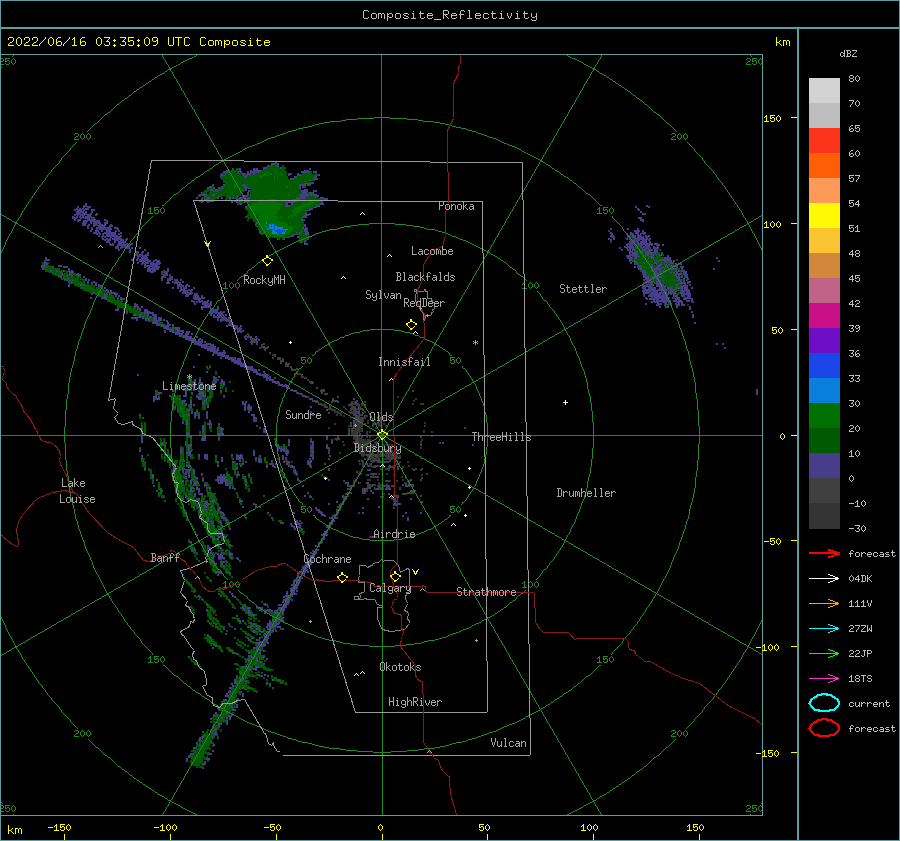Select the 30 dBZ green swatch
Screen dimensions: 900x841
(824, 415)
